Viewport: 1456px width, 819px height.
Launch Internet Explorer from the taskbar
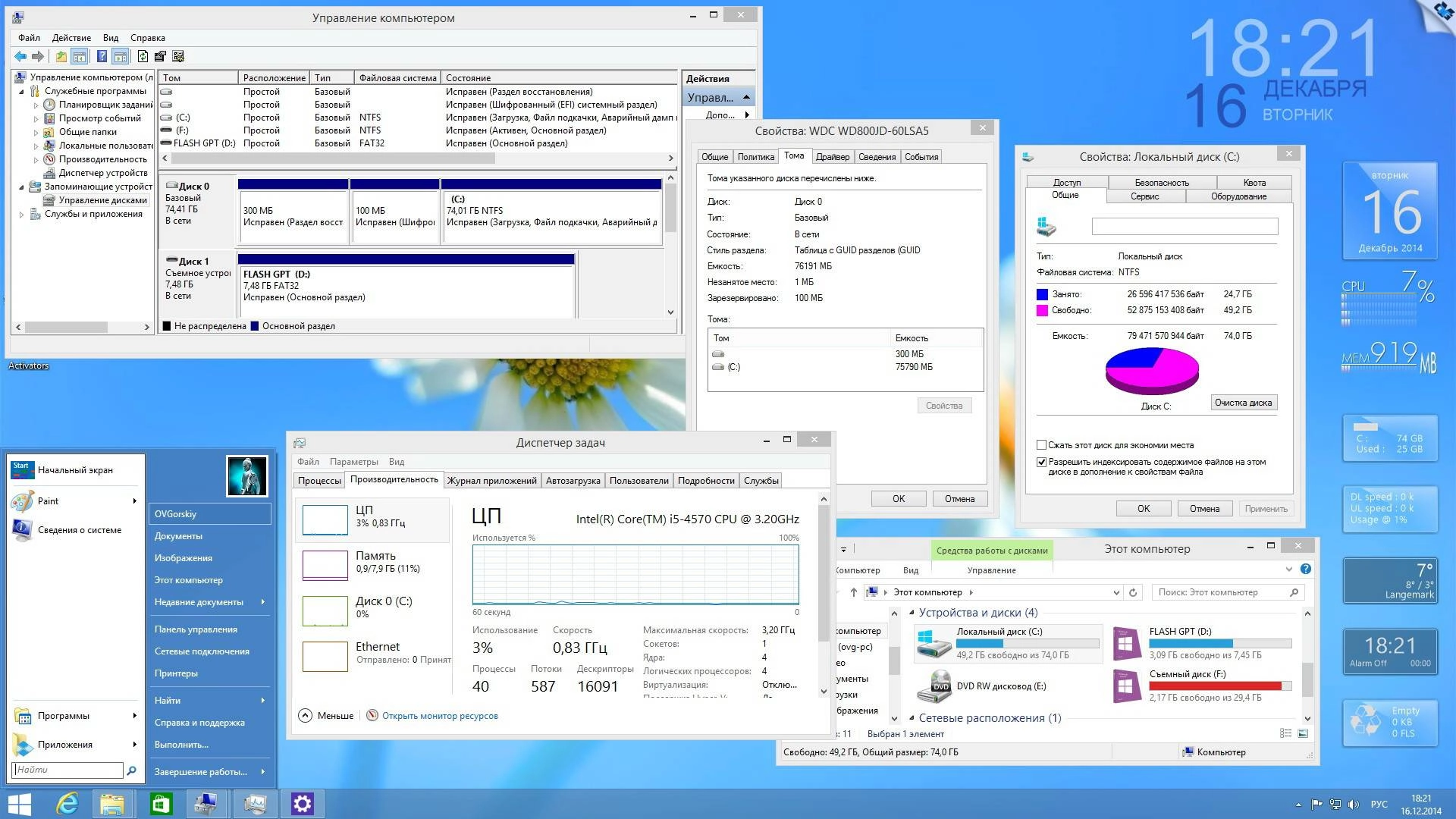coord(67,803)
